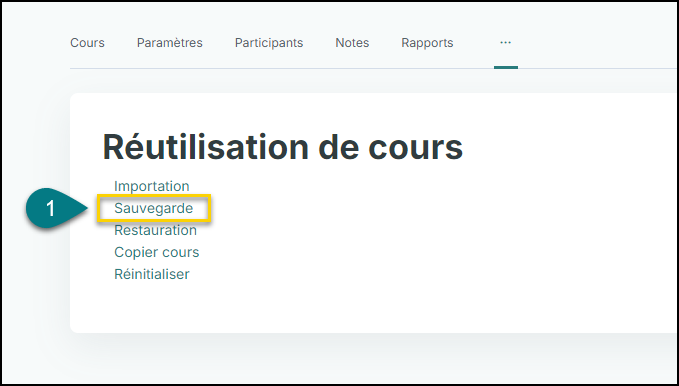The width and height of the screenshot is (679, 386).
Task: Click the Réinitialiser link
Action: 152,274
